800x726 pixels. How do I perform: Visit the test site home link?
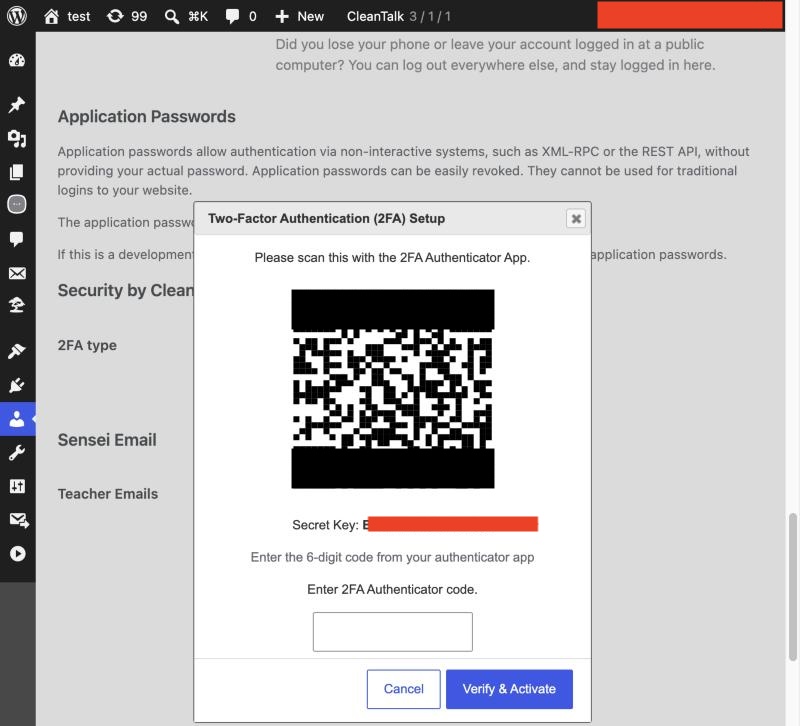[67, 16]
